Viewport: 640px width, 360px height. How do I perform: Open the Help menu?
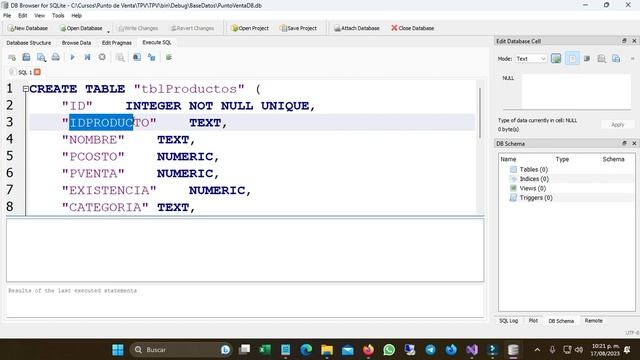coord(76,16)
